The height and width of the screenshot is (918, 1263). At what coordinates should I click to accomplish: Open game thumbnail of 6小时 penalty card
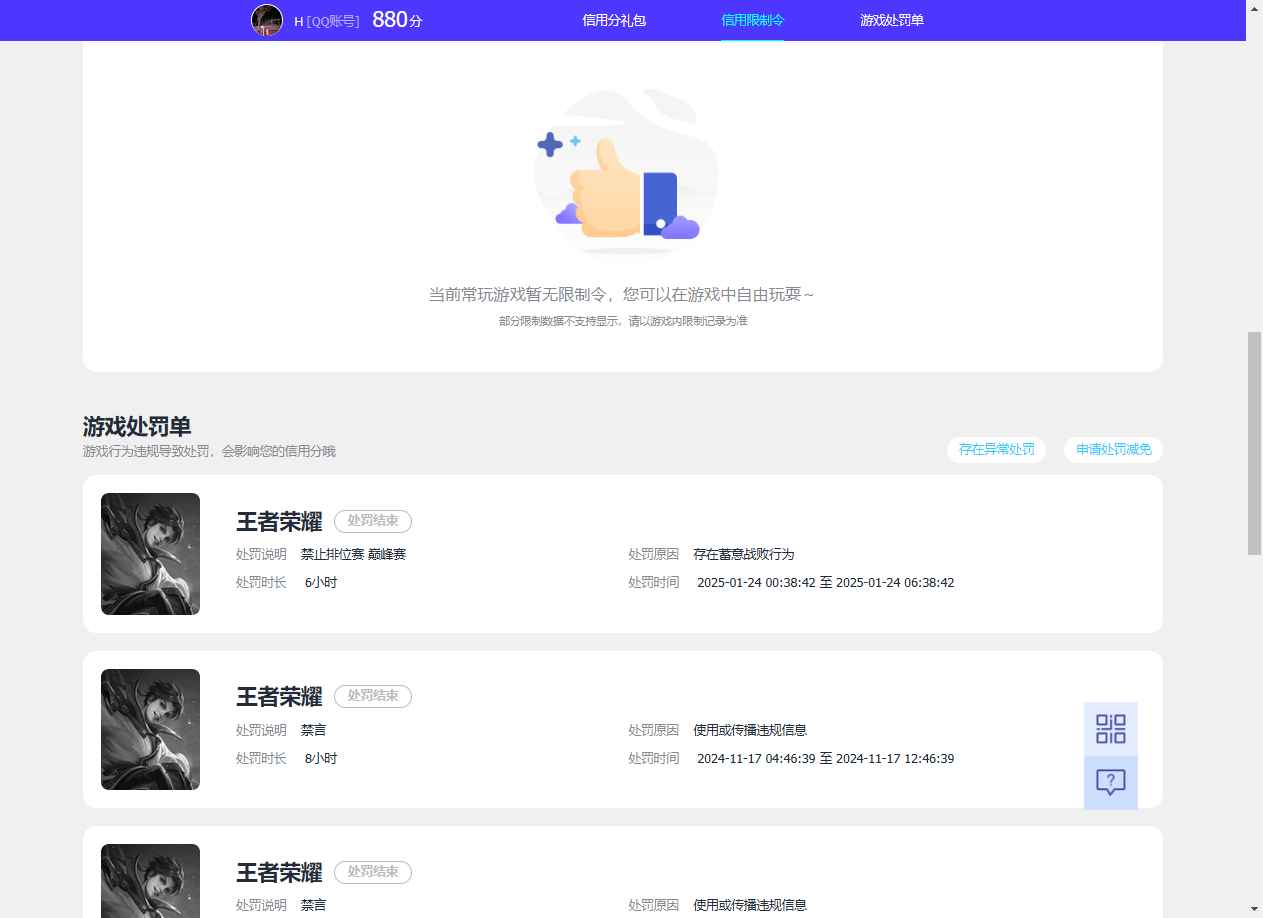(150, 554)
